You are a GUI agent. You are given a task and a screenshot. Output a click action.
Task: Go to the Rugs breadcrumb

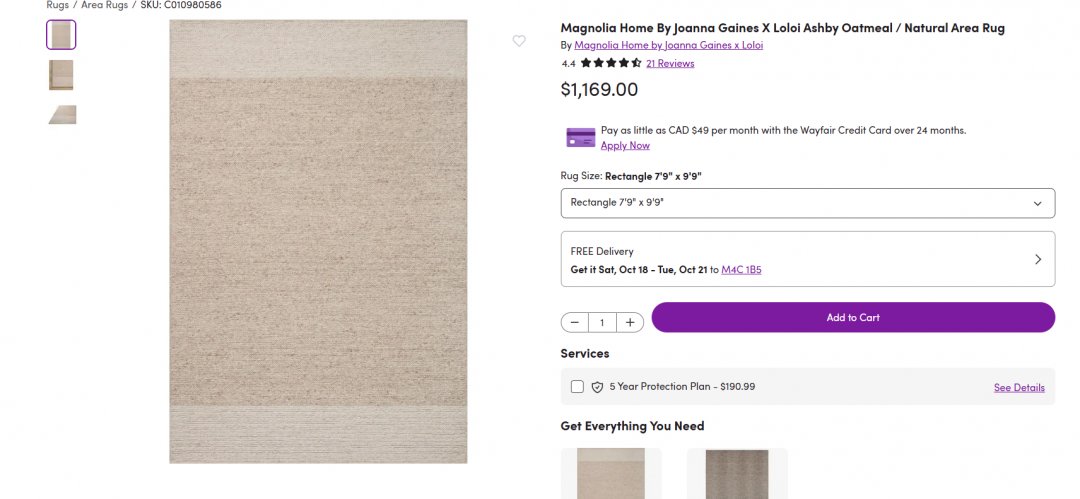(57, 5)
